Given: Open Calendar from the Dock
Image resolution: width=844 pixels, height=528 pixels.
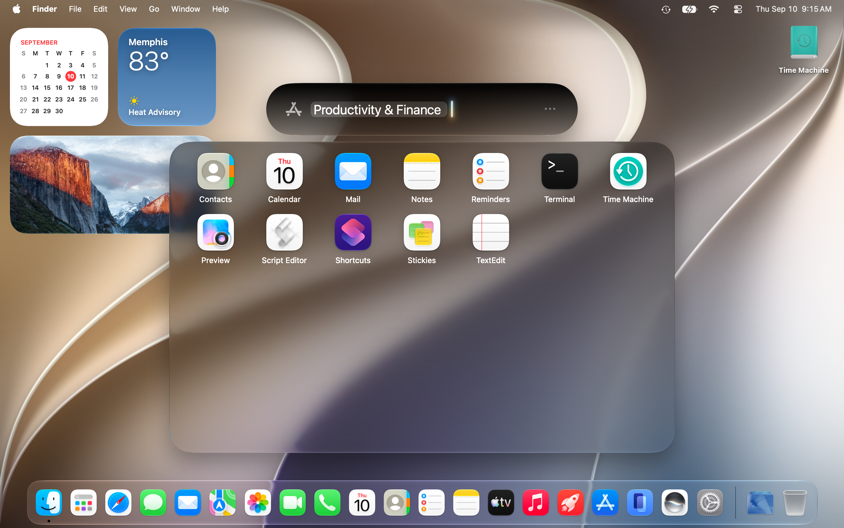Looking at the screenshot, I should (x=362, y=503).
